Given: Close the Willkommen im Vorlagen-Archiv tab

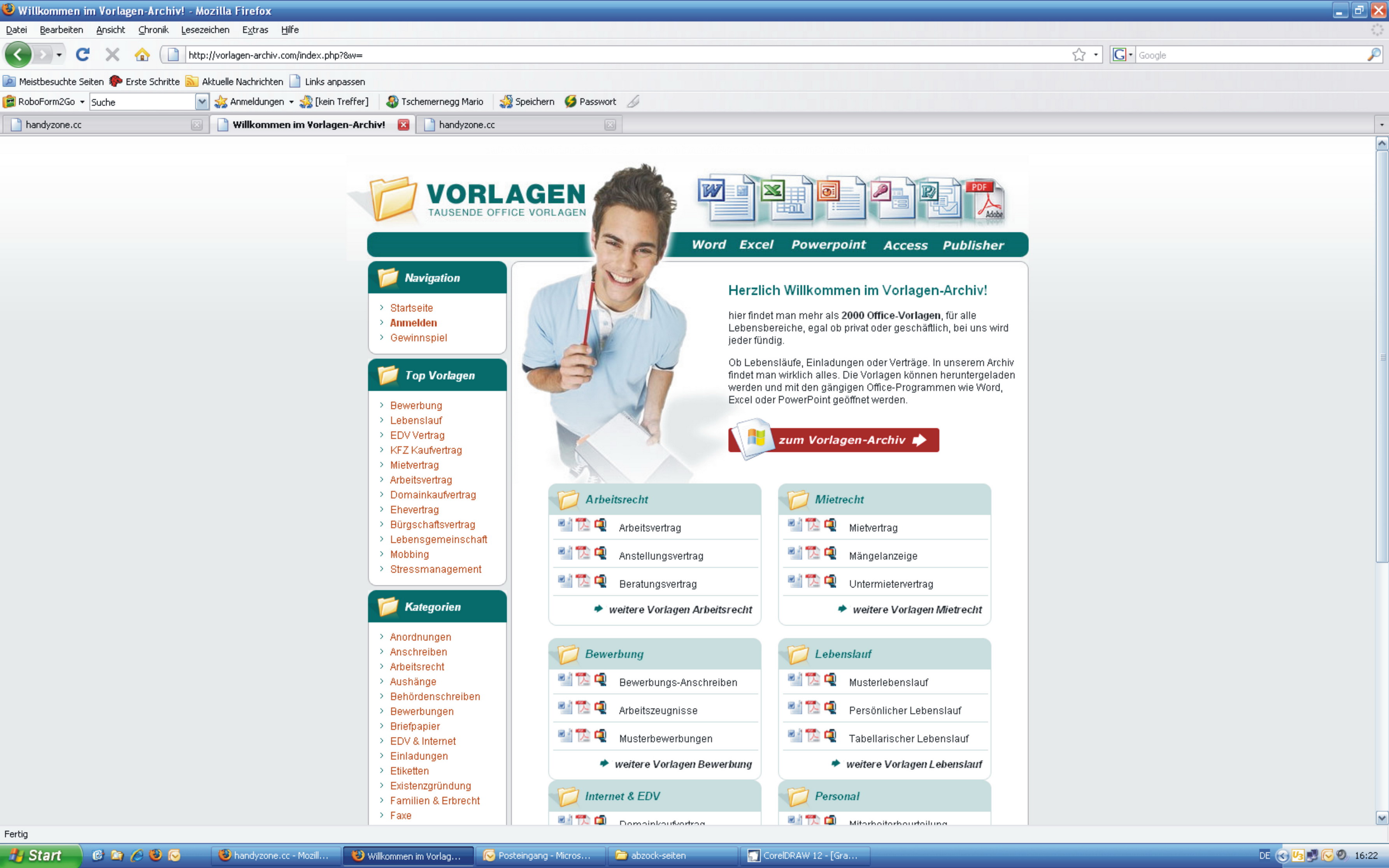Looking at the screenshot, I should tap(403, 125).
